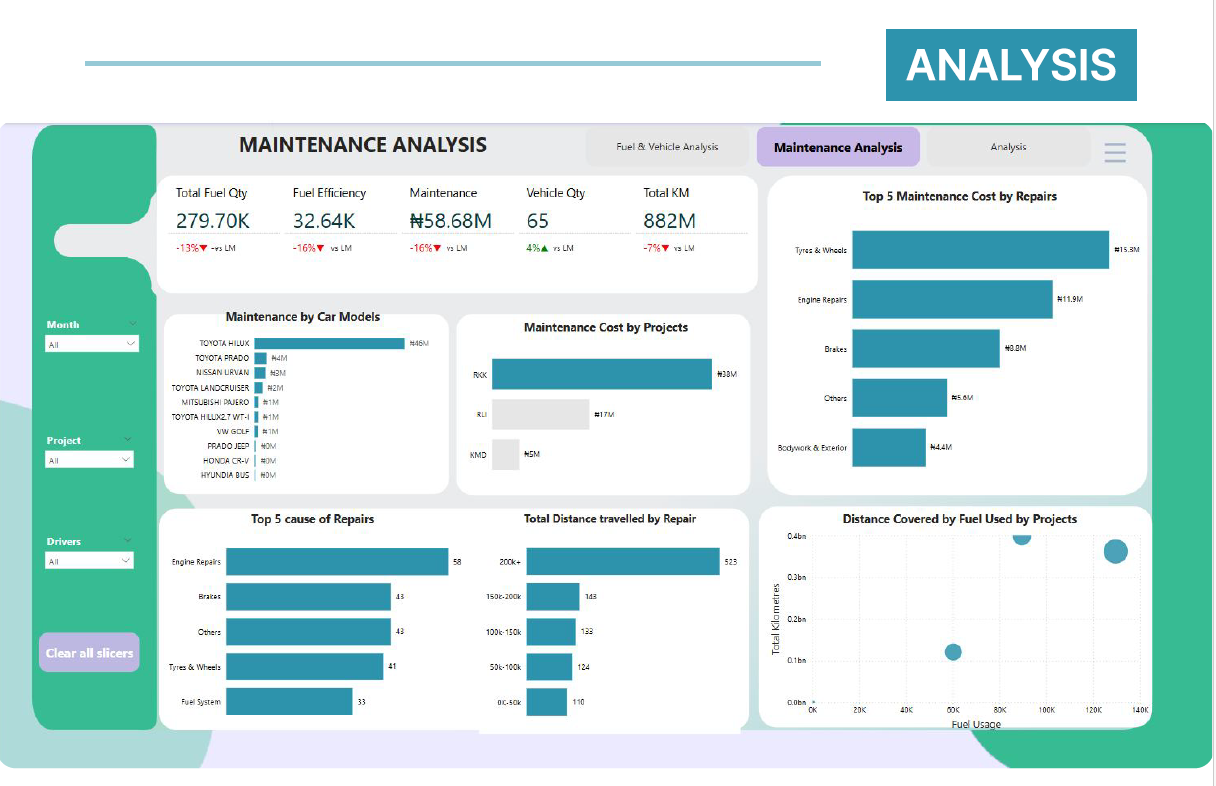This screenshot has height=786, width=1216.
Task: Click the red down arrow under Total Fuel Qty
Action: click(x=203, y=248)
